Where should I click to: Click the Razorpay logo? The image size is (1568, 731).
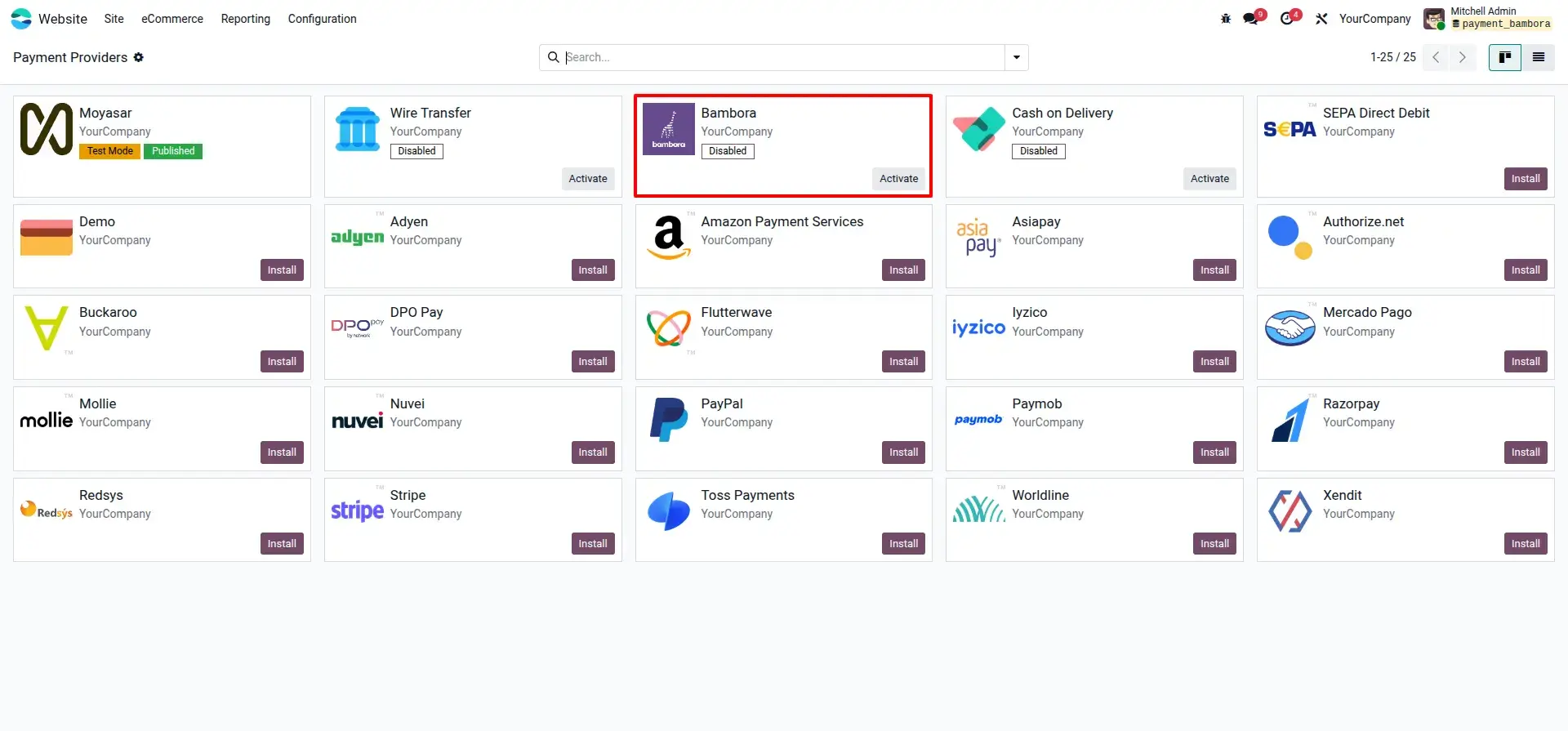click(x=1290, y=419)
